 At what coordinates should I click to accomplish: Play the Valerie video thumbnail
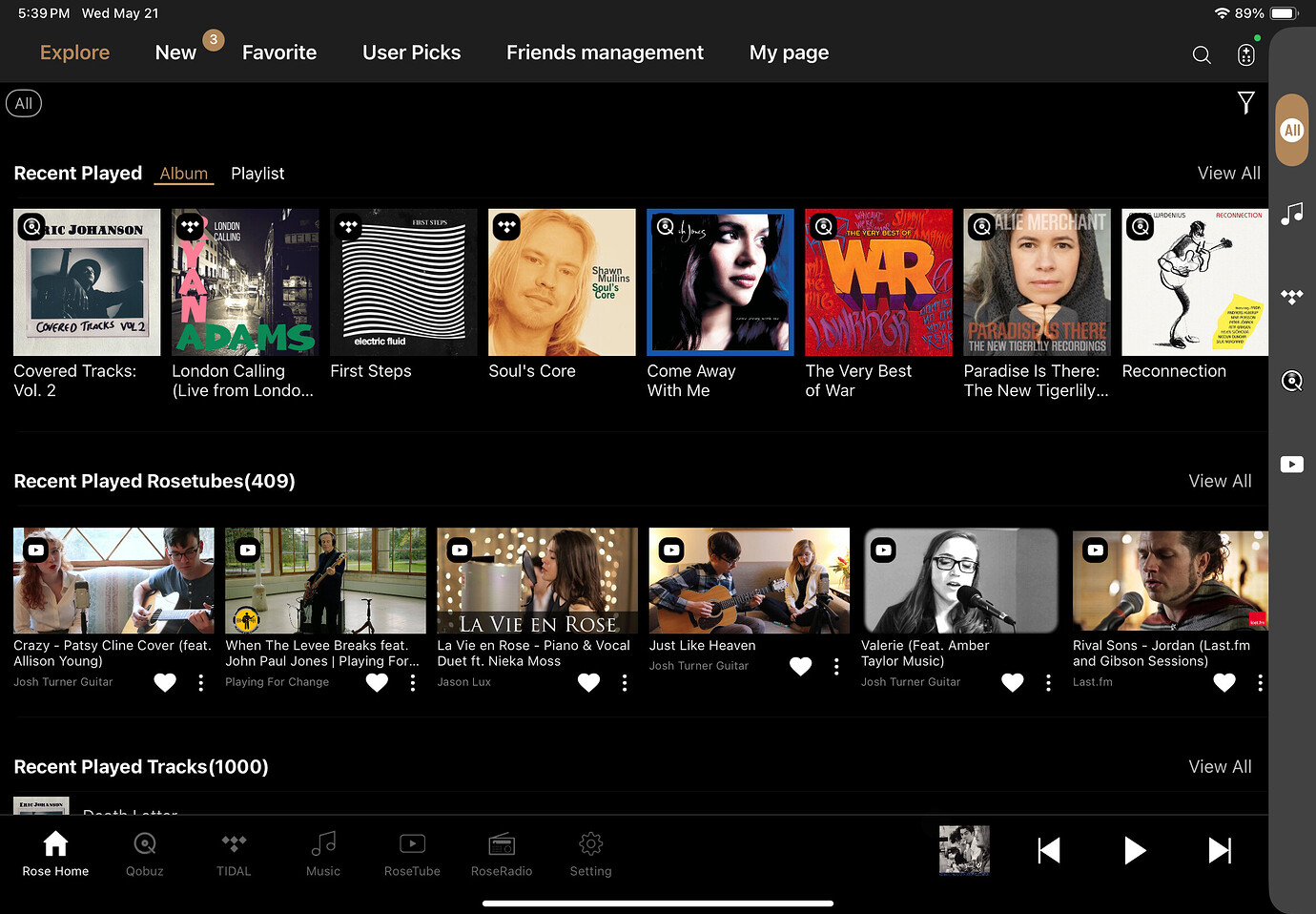point(960,581)
